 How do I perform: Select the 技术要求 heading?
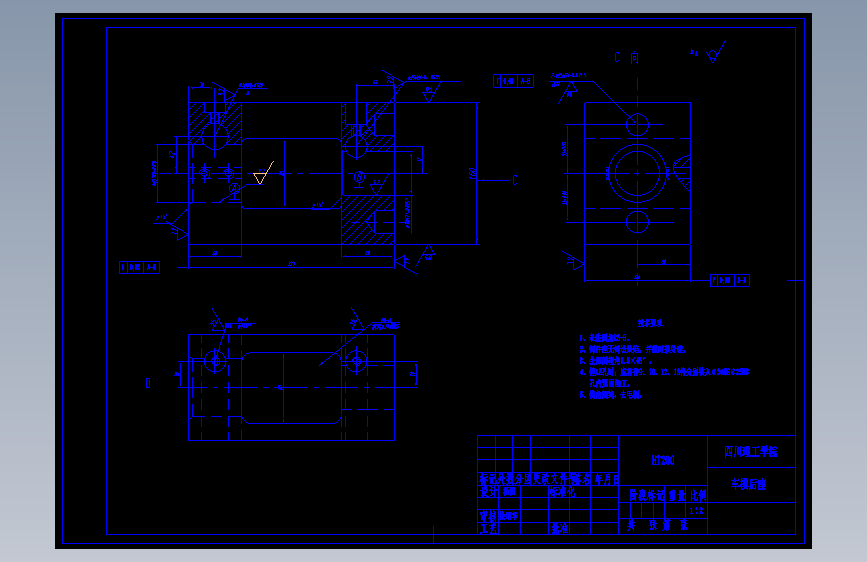[x=650, y=323]
